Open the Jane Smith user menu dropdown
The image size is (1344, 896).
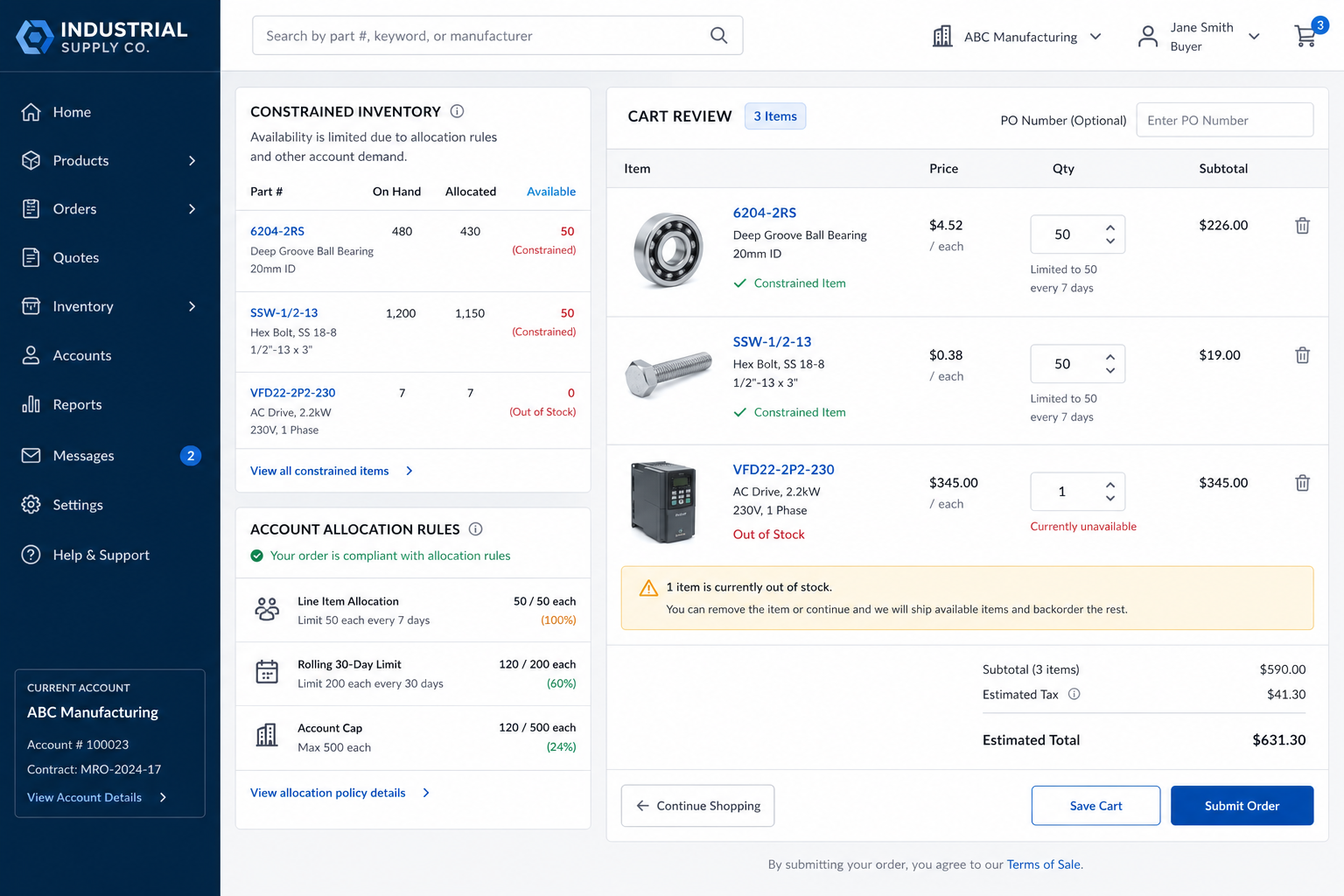pos(1254,37)
